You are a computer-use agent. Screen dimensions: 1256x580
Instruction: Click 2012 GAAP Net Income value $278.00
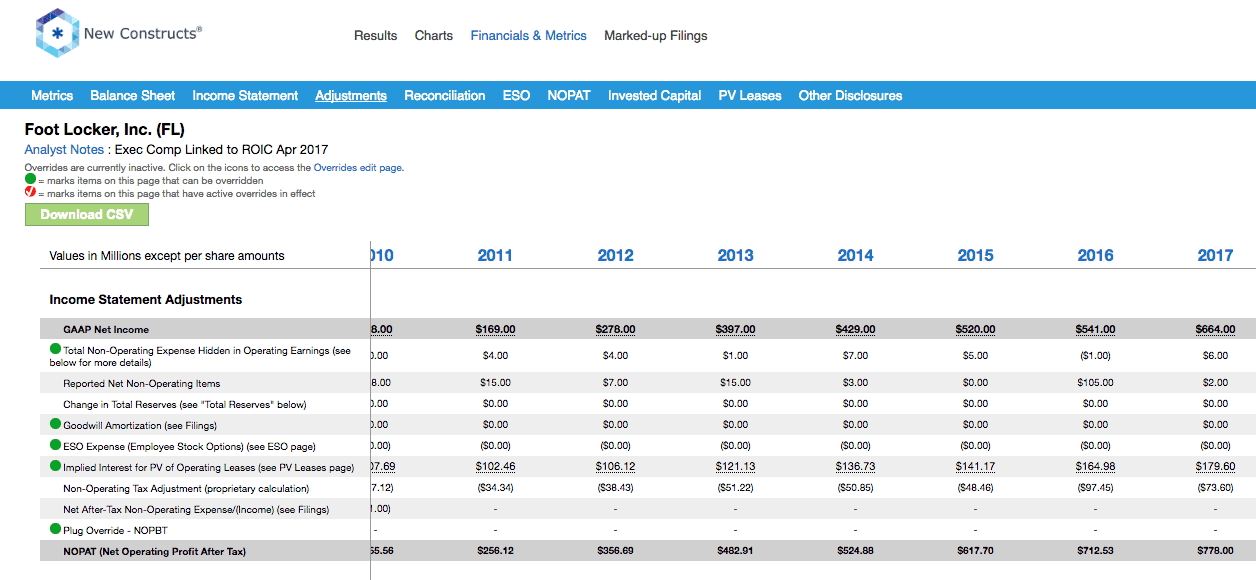(615, 330)
